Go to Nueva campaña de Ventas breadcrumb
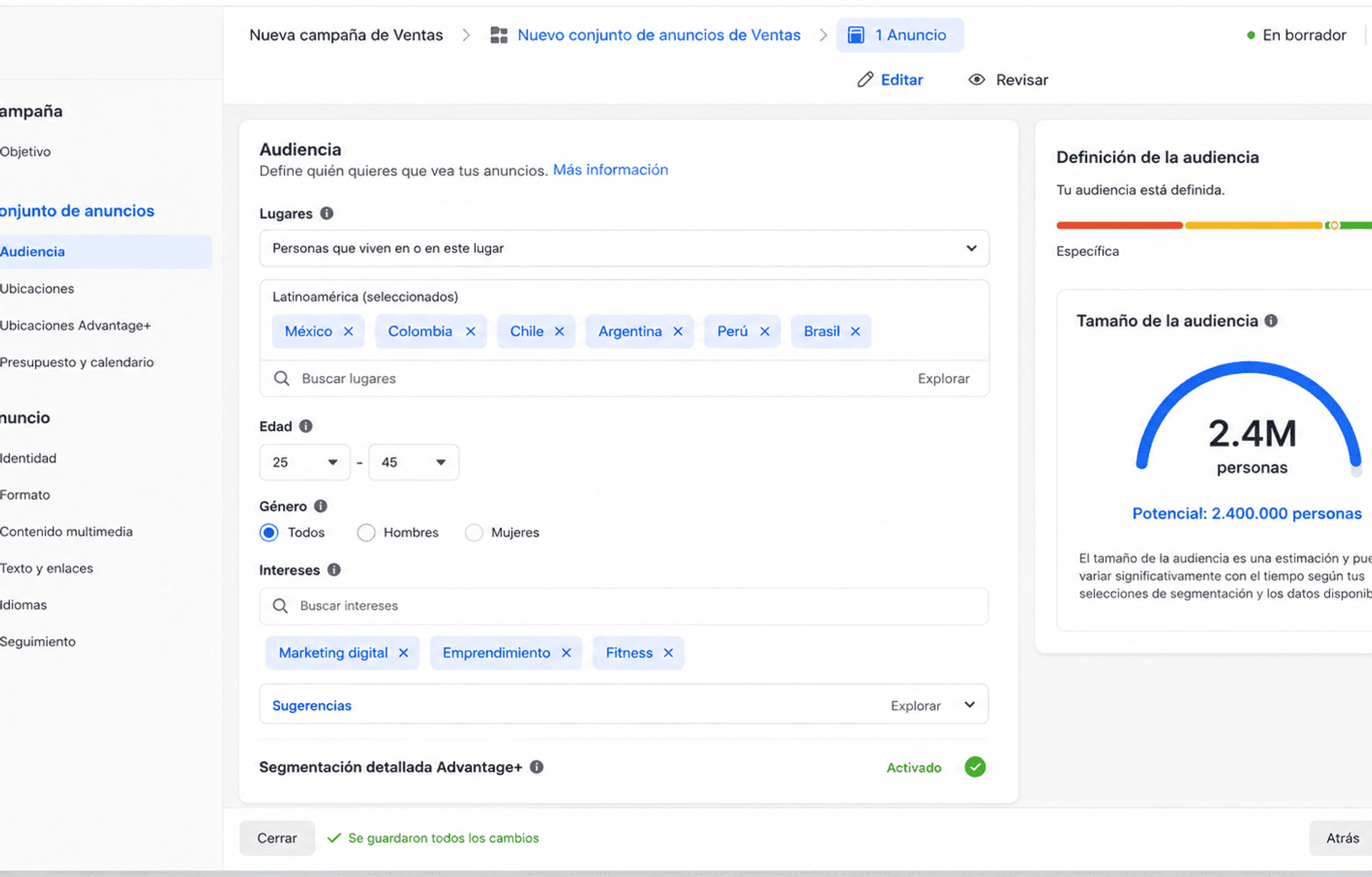 (346, 35)
